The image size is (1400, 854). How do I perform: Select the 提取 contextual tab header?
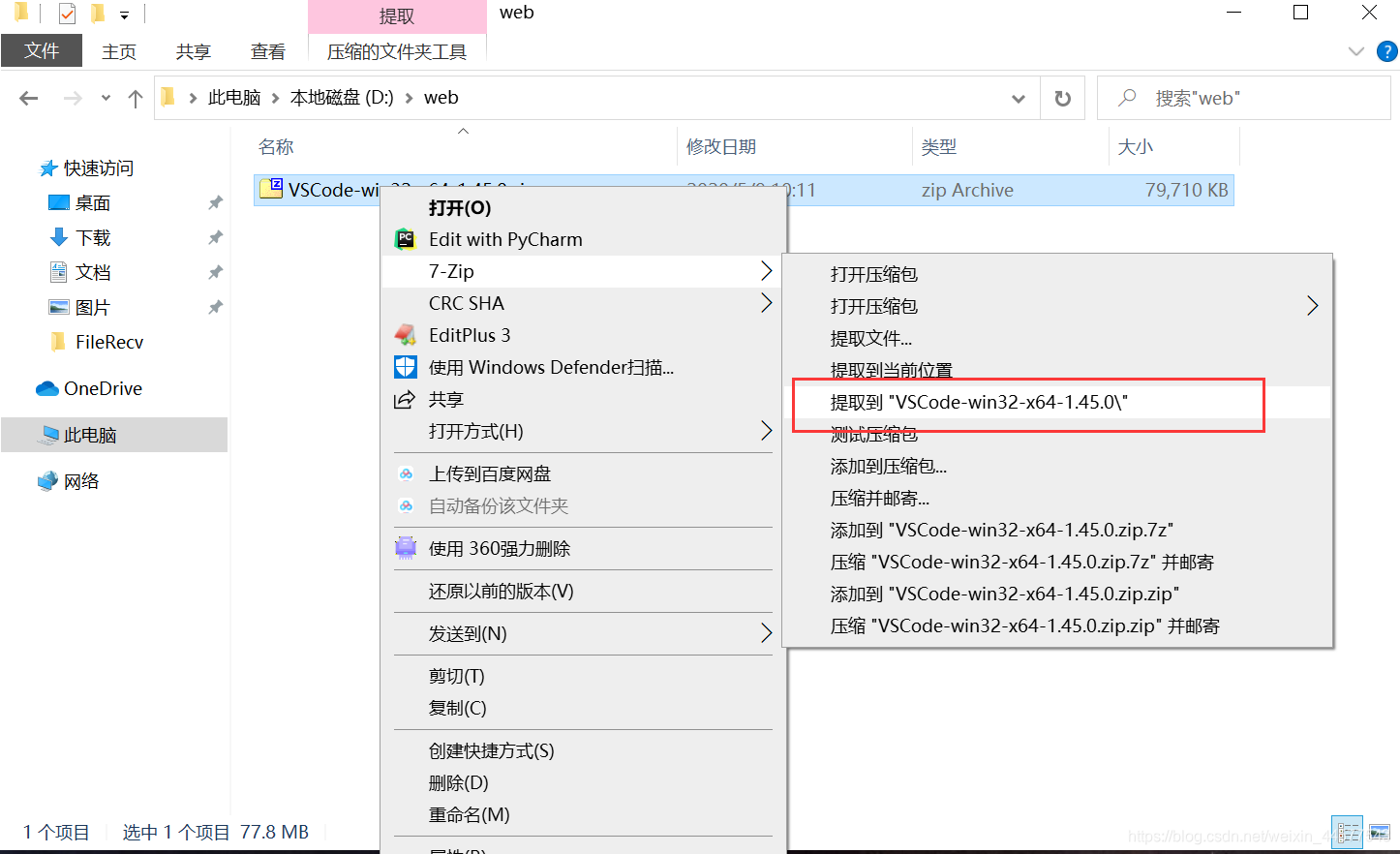tap(397, 16)
